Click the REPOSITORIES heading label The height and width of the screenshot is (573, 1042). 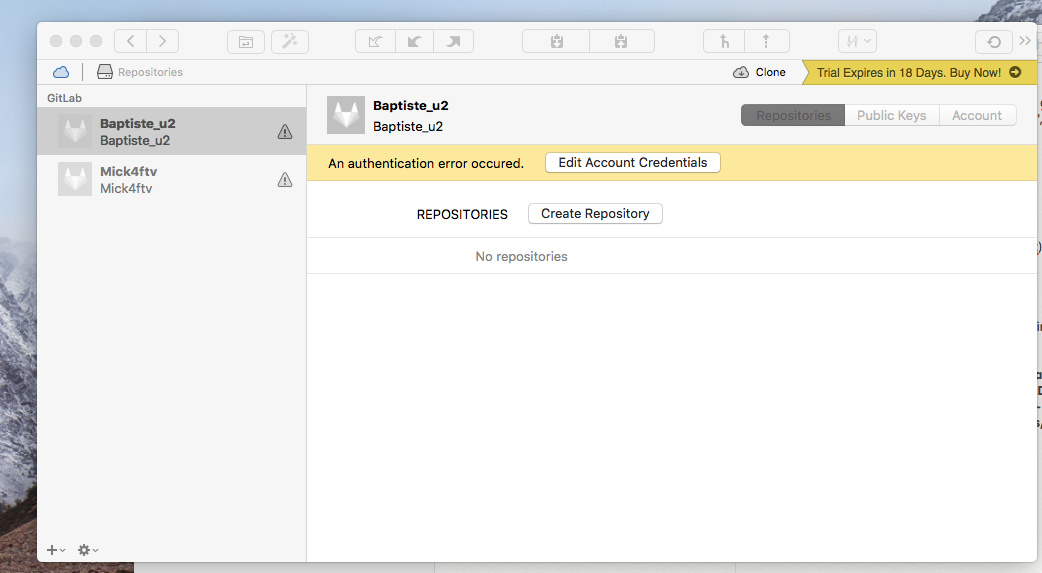tap(462, 215)
